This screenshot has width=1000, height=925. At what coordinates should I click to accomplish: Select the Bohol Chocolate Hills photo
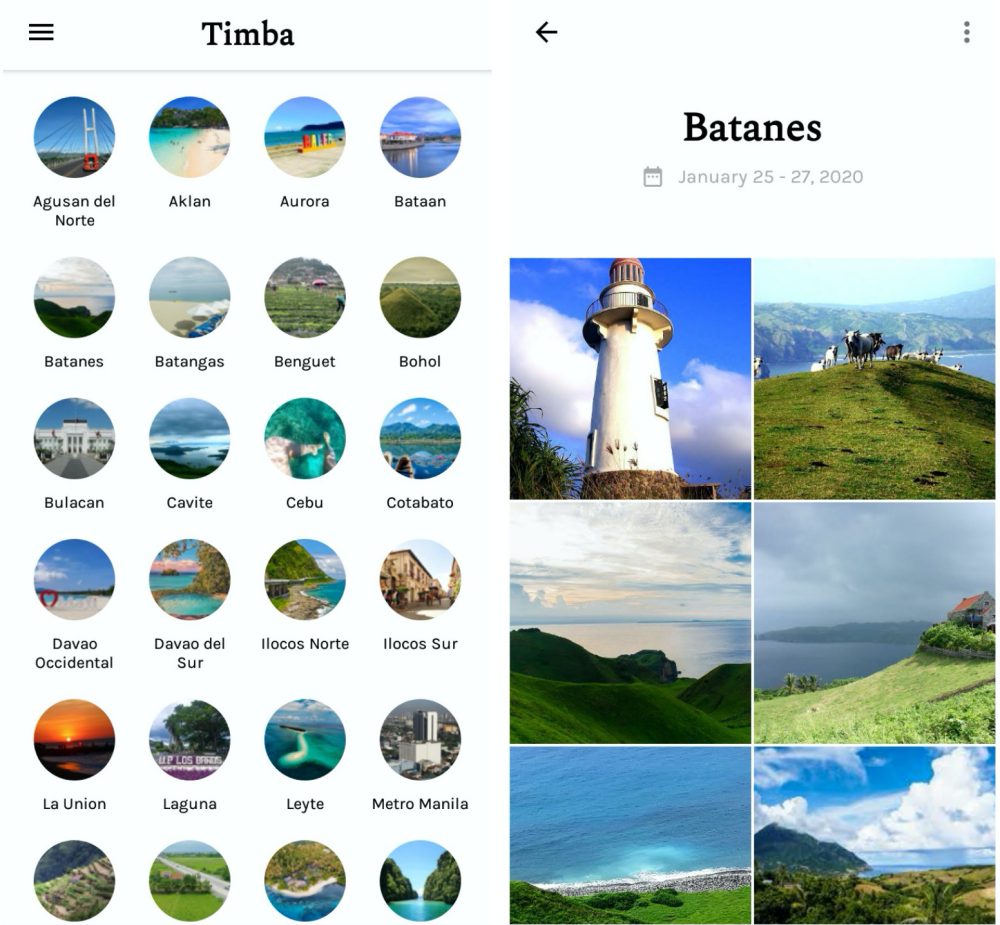[420, 297]
